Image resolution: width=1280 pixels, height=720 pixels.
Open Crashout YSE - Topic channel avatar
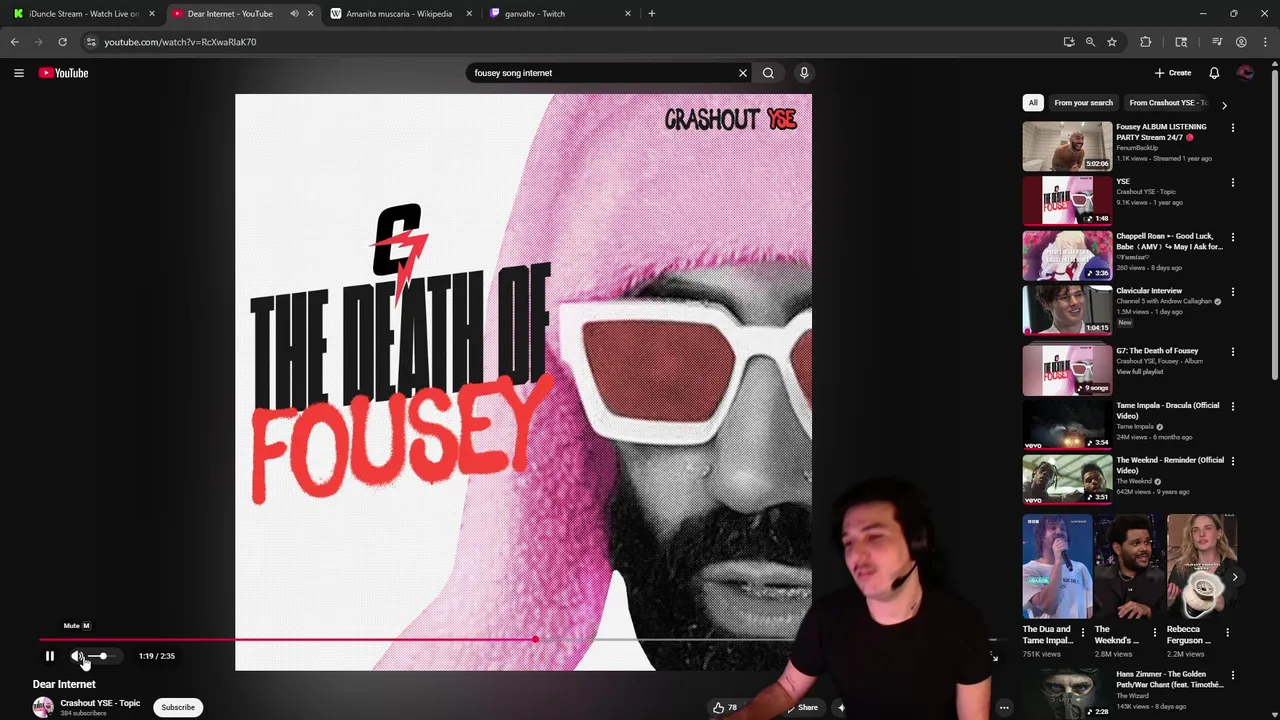pos(43,707)
